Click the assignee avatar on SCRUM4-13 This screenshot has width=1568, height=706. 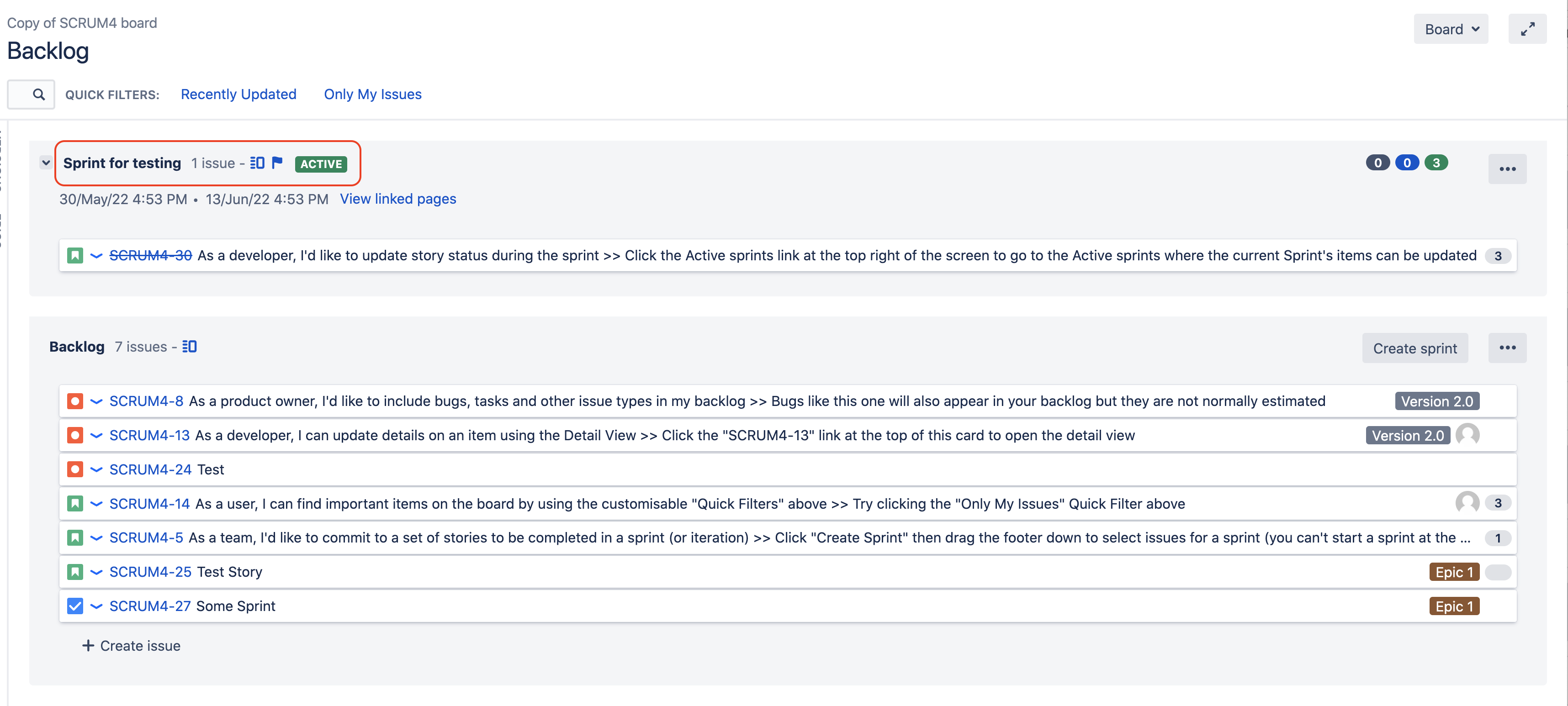click(1467, 435)
